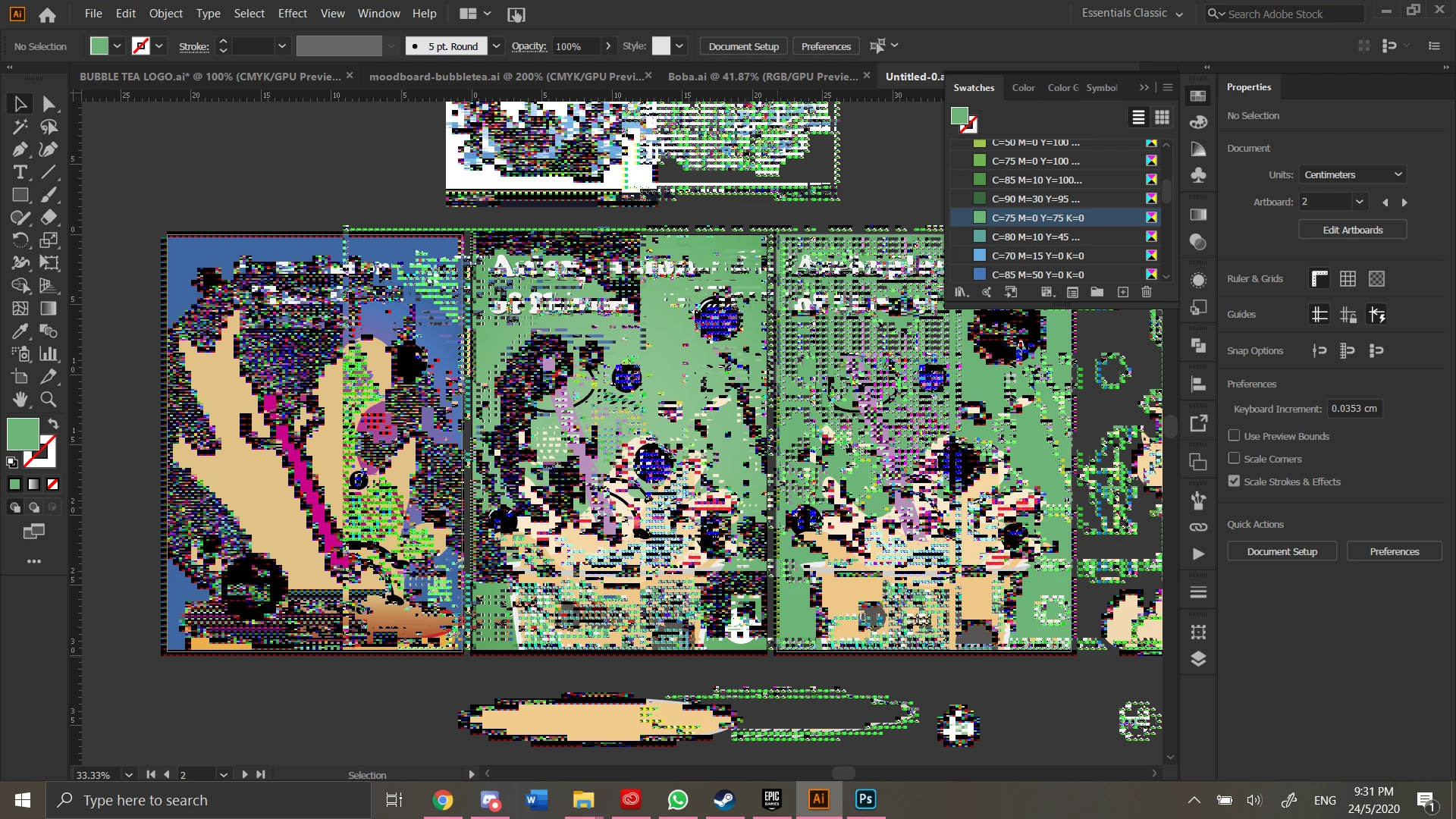This screenshot has width=1456, height=819.
Task: Open the Units dropdown showing Centimeters
Action: click(x=1352, y=174)
